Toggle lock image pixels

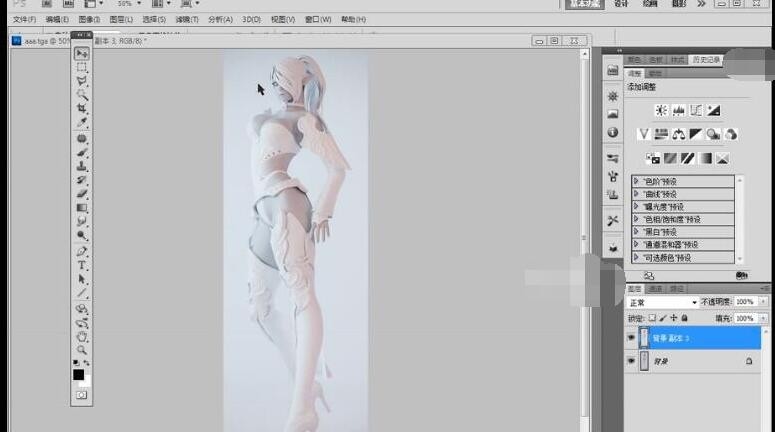[663, 318]
